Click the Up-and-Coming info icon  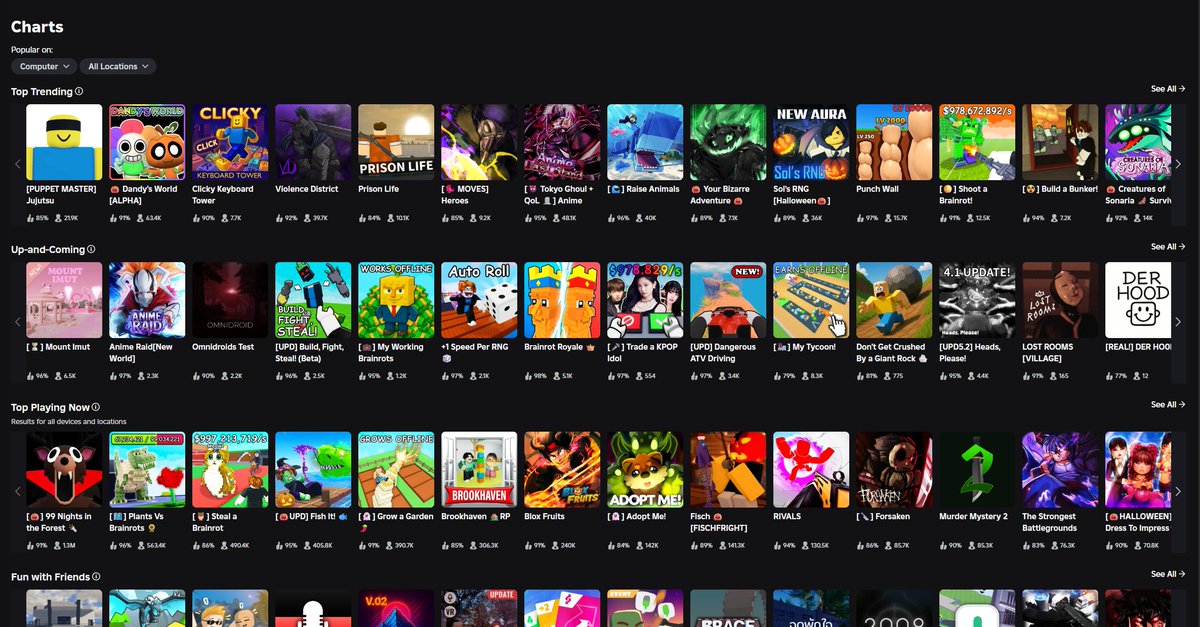(92, 249)
